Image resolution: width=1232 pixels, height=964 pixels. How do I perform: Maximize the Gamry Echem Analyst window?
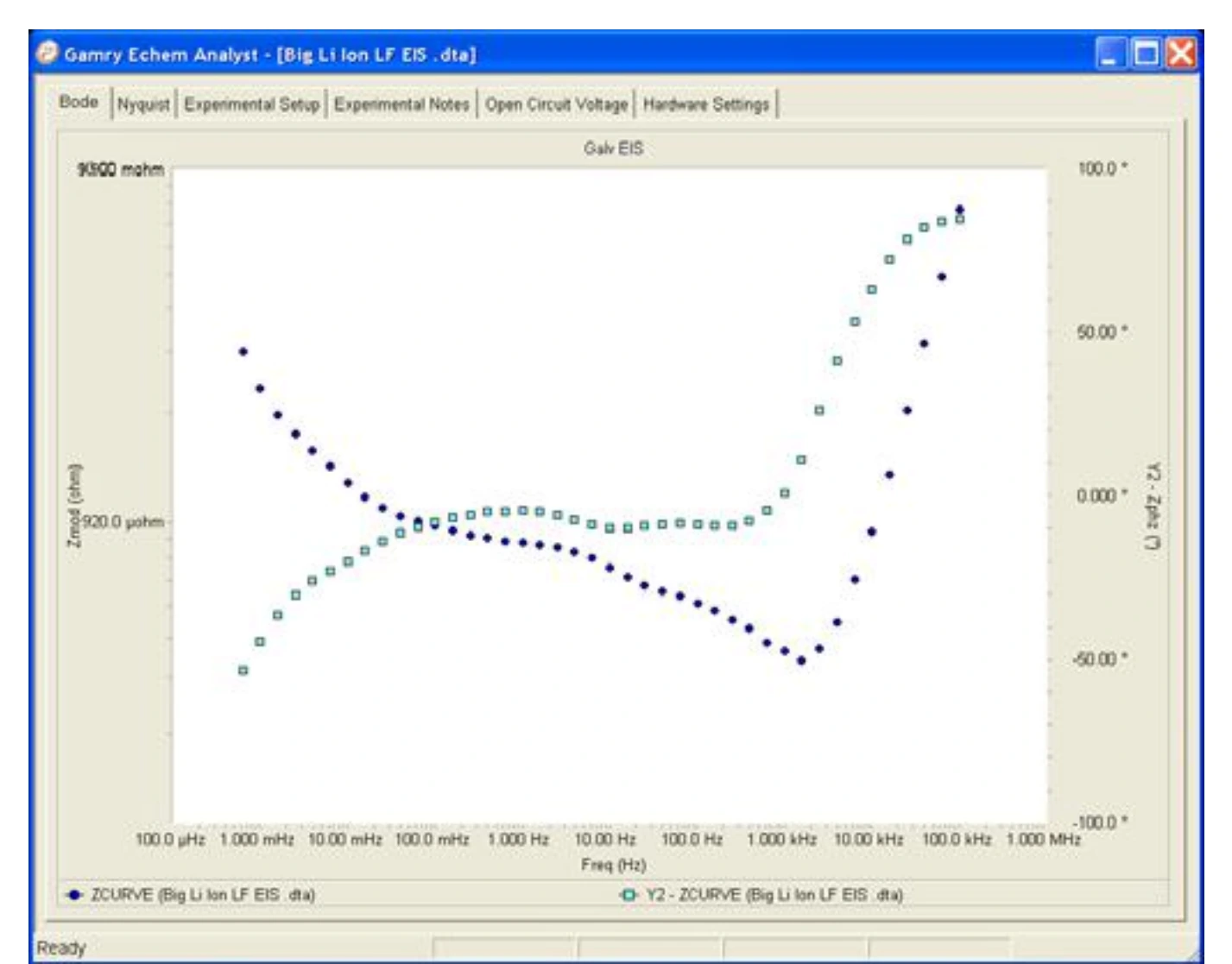pos(1147,54)
